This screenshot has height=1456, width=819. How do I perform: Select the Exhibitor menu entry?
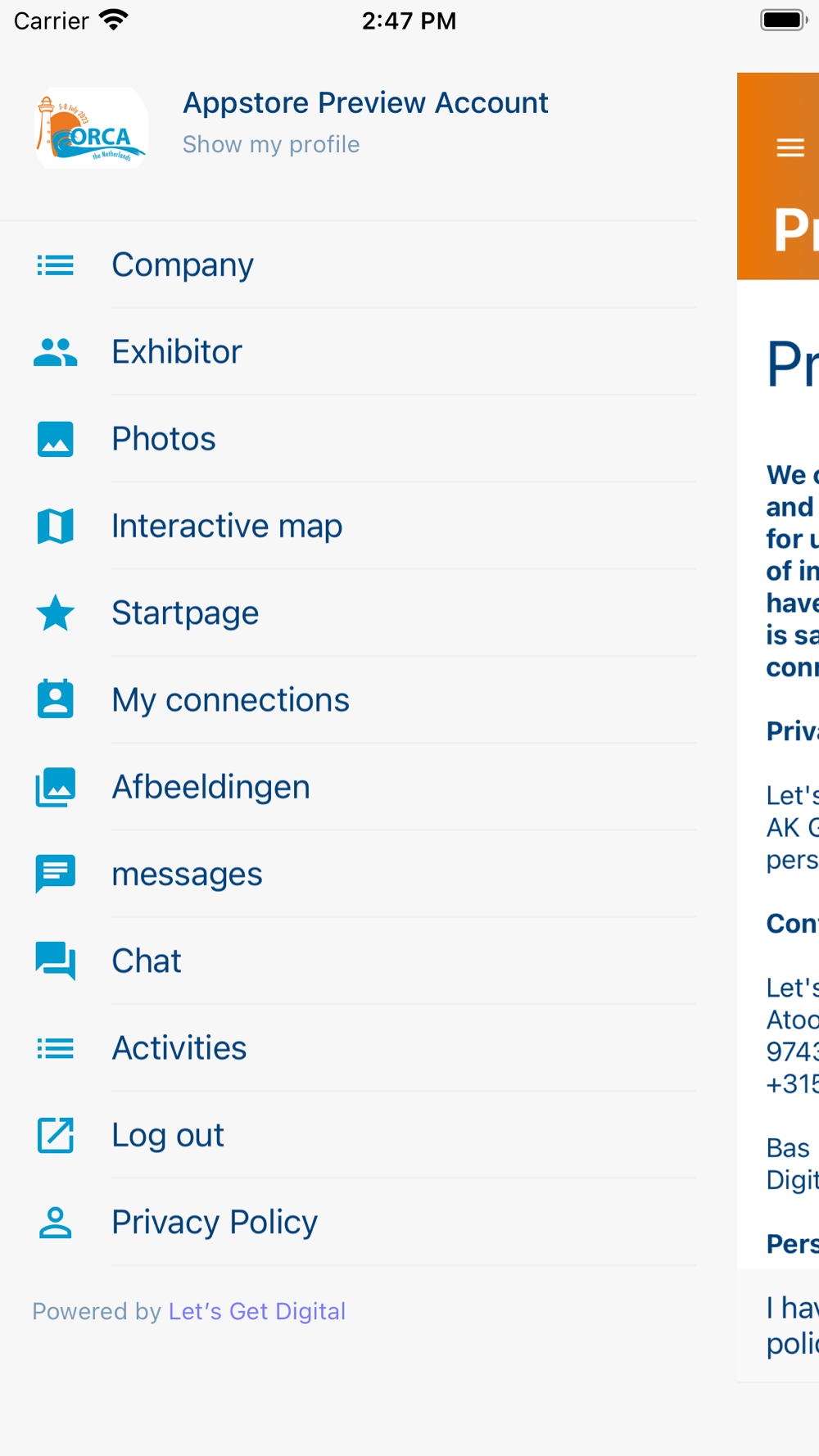tap(348, 352)
